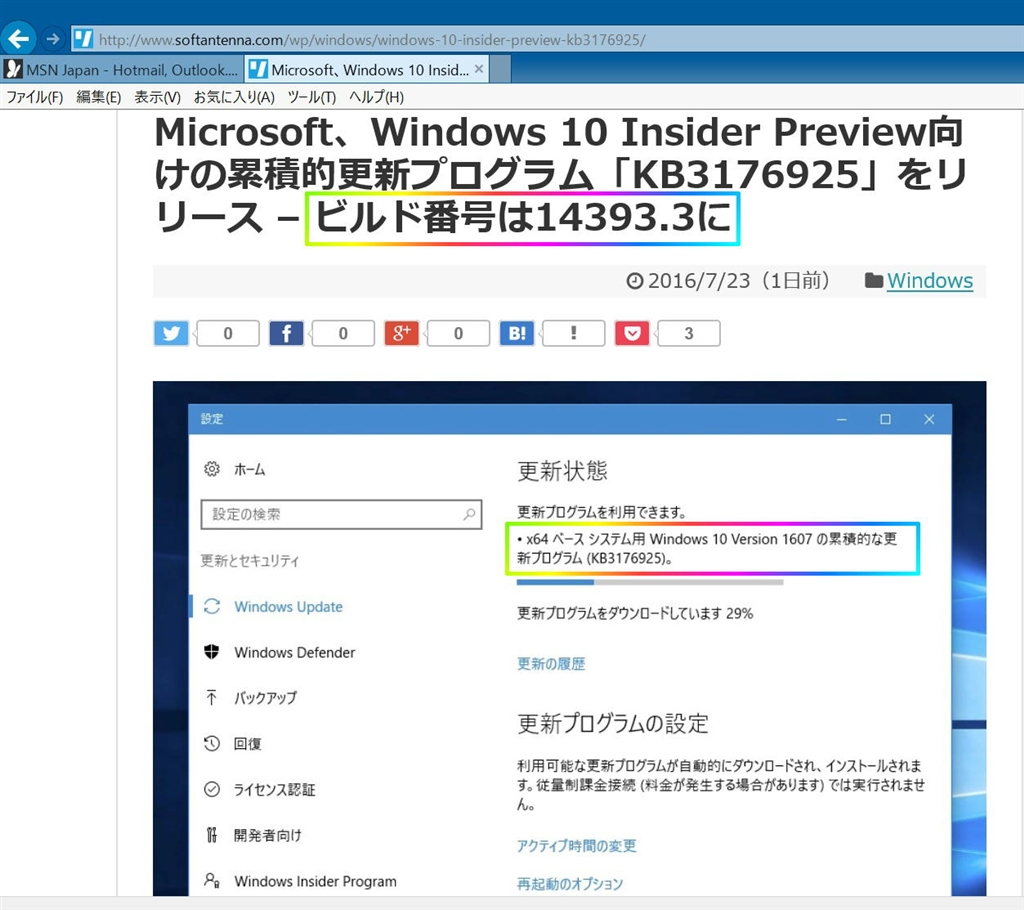Open the ファイル(F) menu

pos(35,97)
